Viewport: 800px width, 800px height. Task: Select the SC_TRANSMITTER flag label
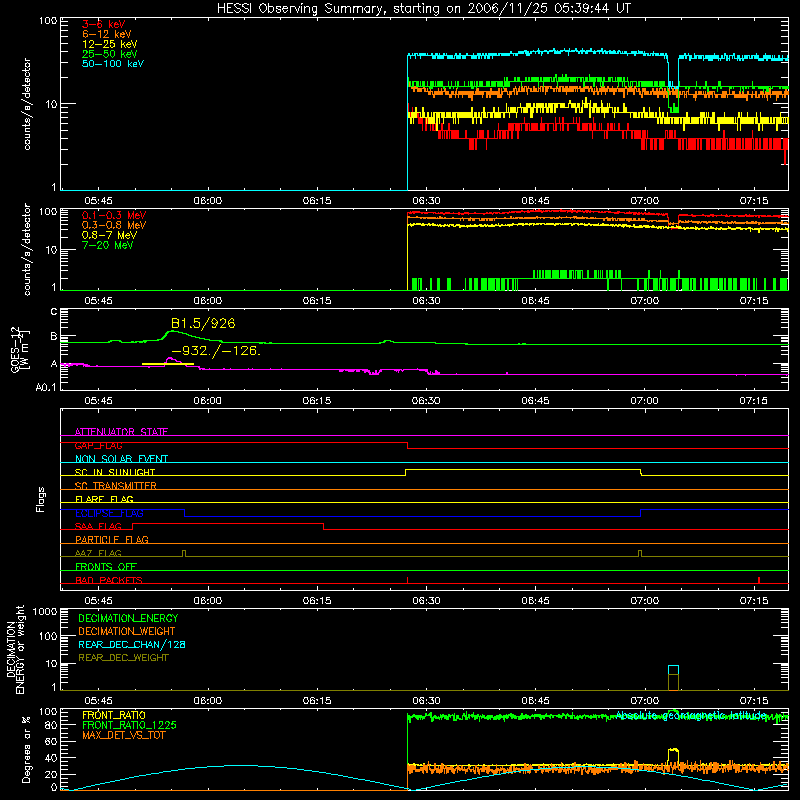point(116,485)
